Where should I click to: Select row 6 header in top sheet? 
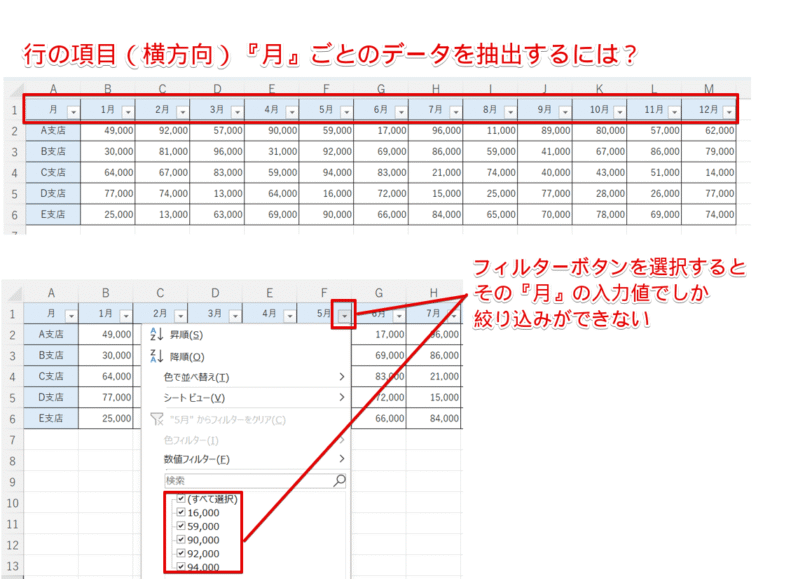pos(14,214)
